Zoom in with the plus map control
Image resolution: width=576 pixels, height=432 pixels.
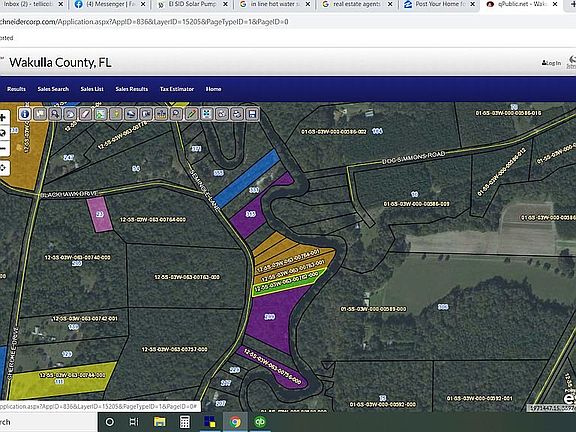click(3, 118)
